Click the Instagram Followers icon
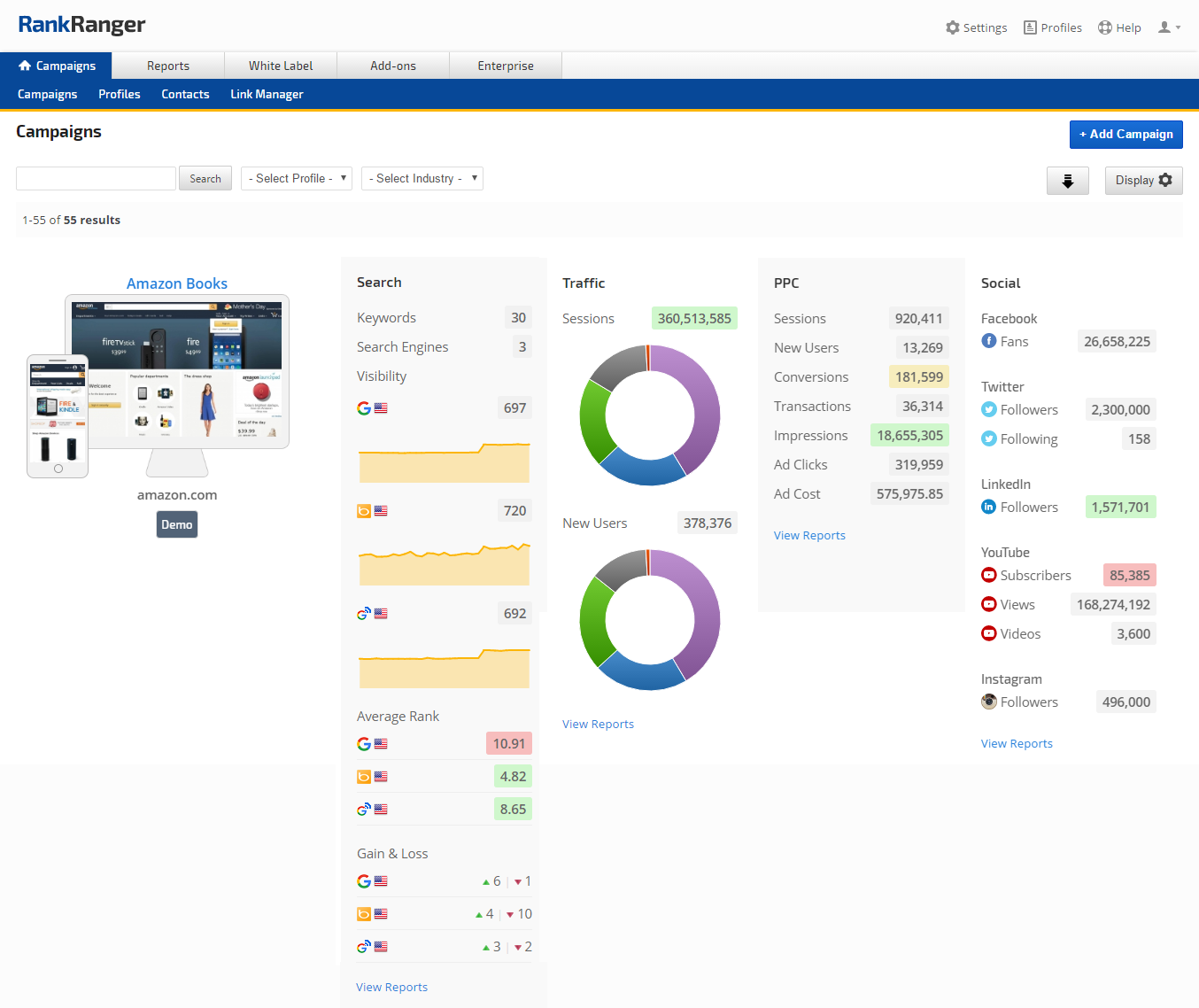The width and height of the screenshot is (1199, 1008). click(989, 702)
